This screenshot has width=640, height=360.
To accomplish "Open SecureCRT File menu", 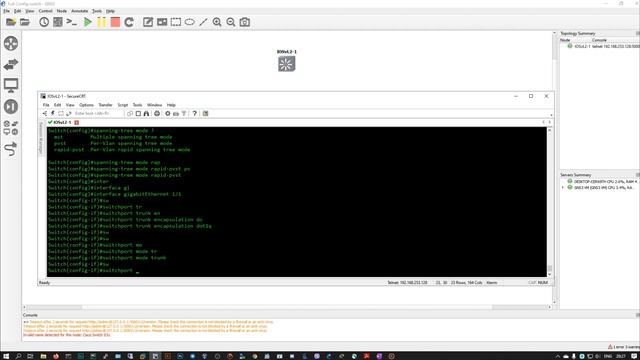I will click(x=46, y=105).
